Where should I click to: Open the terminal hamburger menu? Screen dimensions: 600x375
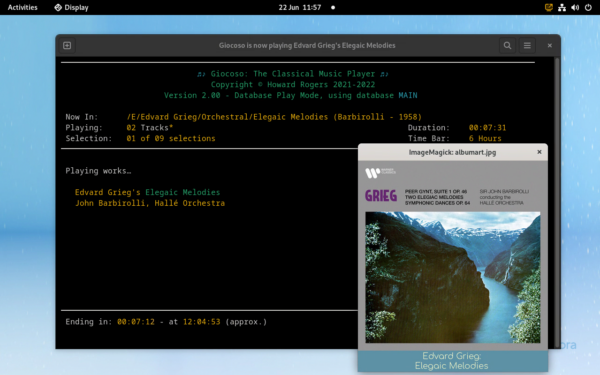click(527, 46)
